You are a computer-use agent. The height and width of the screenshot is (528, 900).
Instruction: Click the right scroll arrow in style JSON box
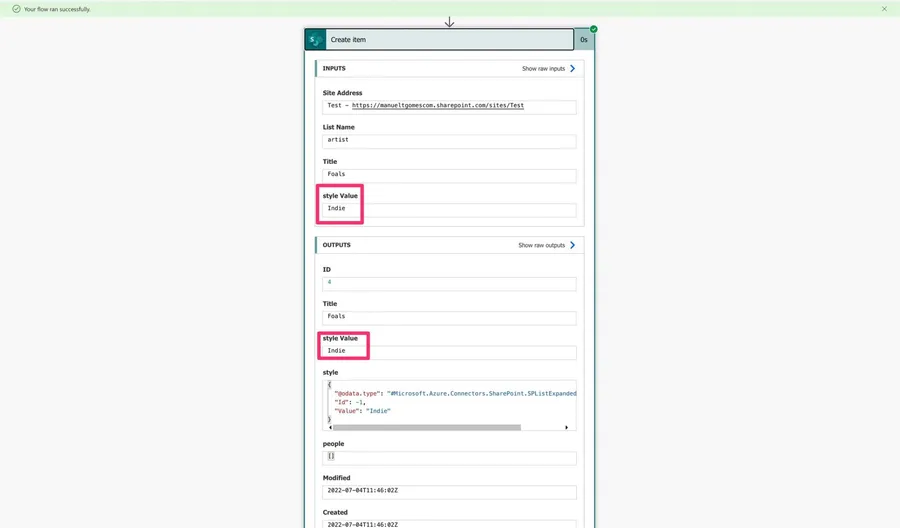[567, 427]
